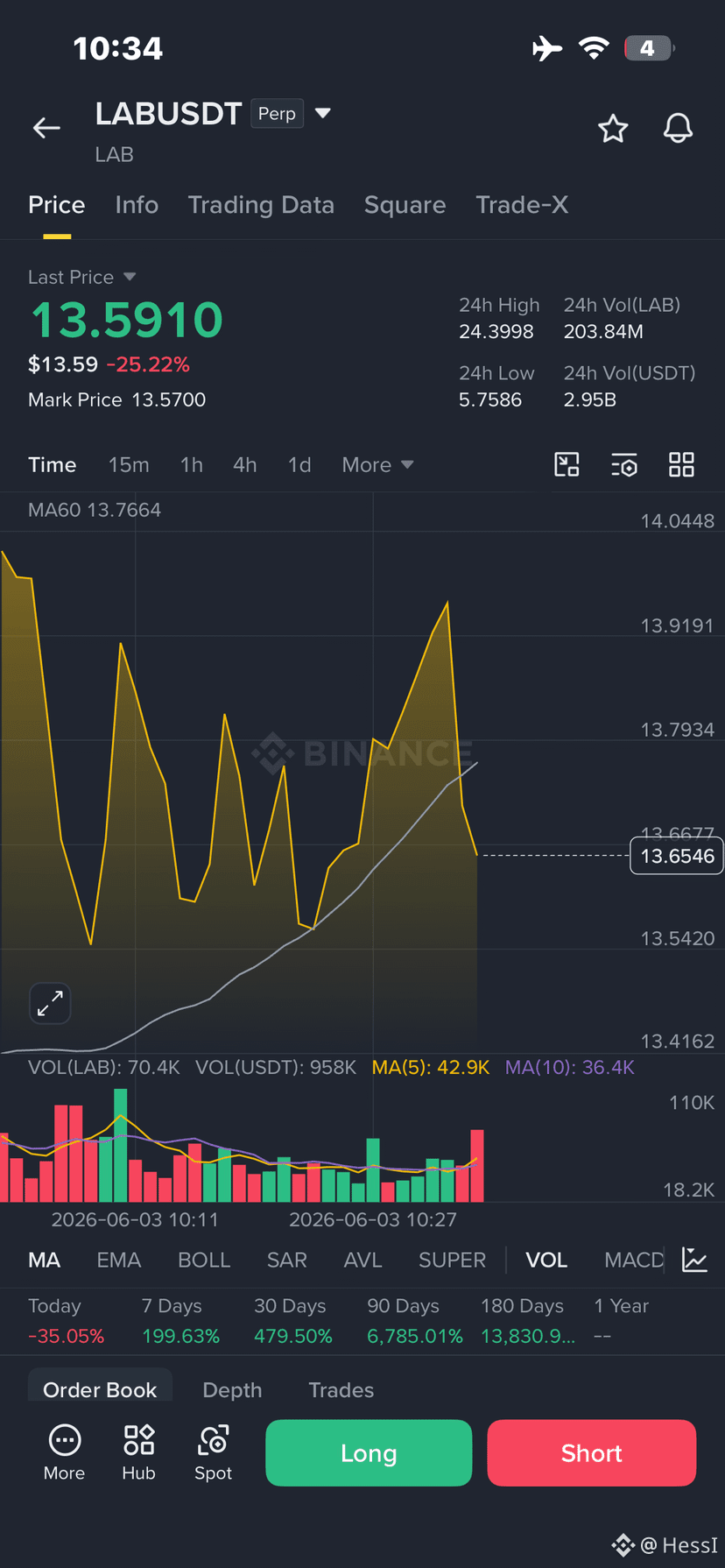The height and width of the screenshot is (1568, 725).
Task: Open price alert bell
Action: click(678, 129)
